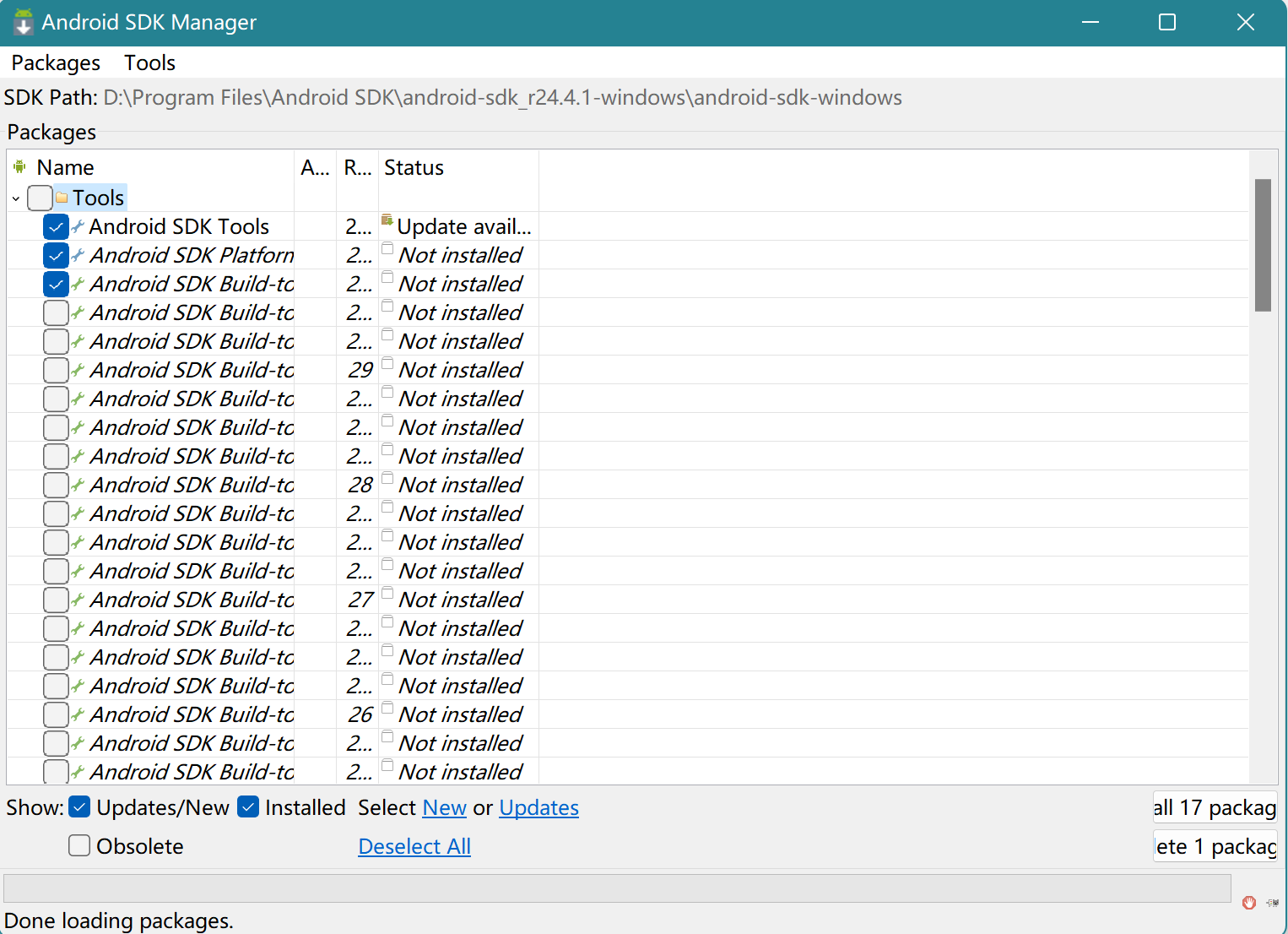This screenshot has width=1288, height=934.
Task: Collapse the Tools tree node
Action: [x=15, y=198]
